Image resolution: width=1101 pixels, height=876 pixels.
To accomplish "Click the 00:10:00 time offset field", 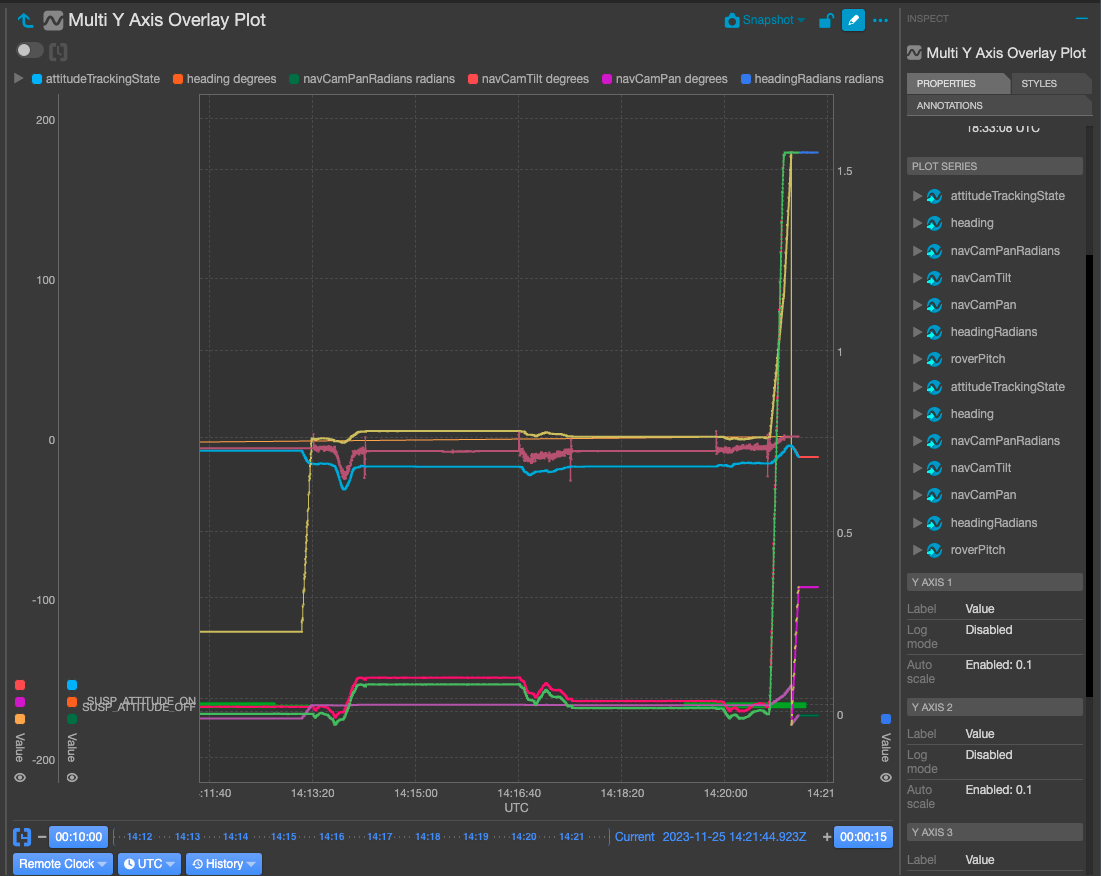I will pyautogui.click(x=78, y=836).
